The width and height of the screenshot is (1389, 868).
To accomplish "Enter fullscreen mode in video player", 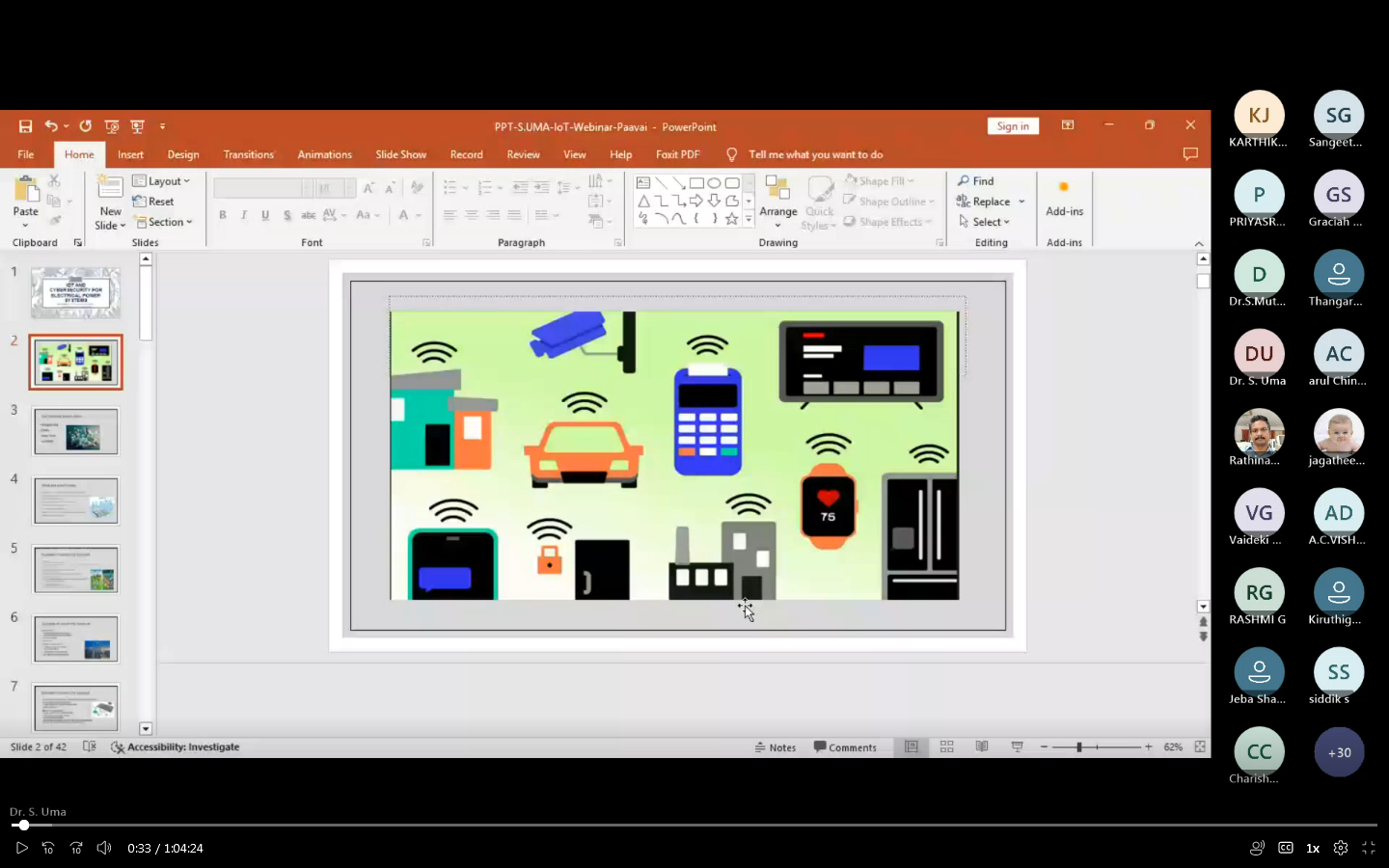I will (x=1369, y=848).
